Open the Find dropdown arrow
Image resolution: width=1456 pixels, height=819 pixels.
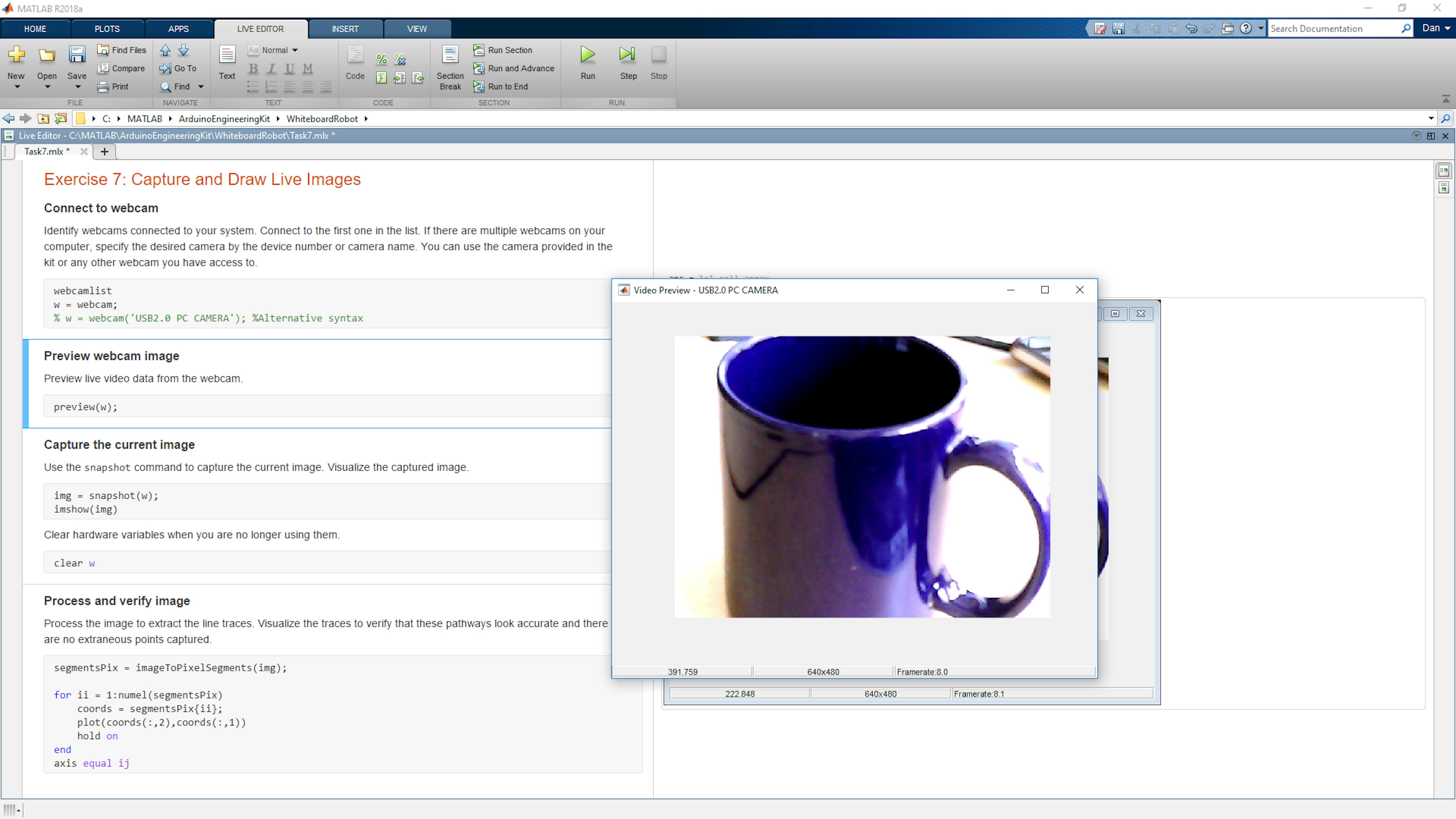tap(201, 86)
